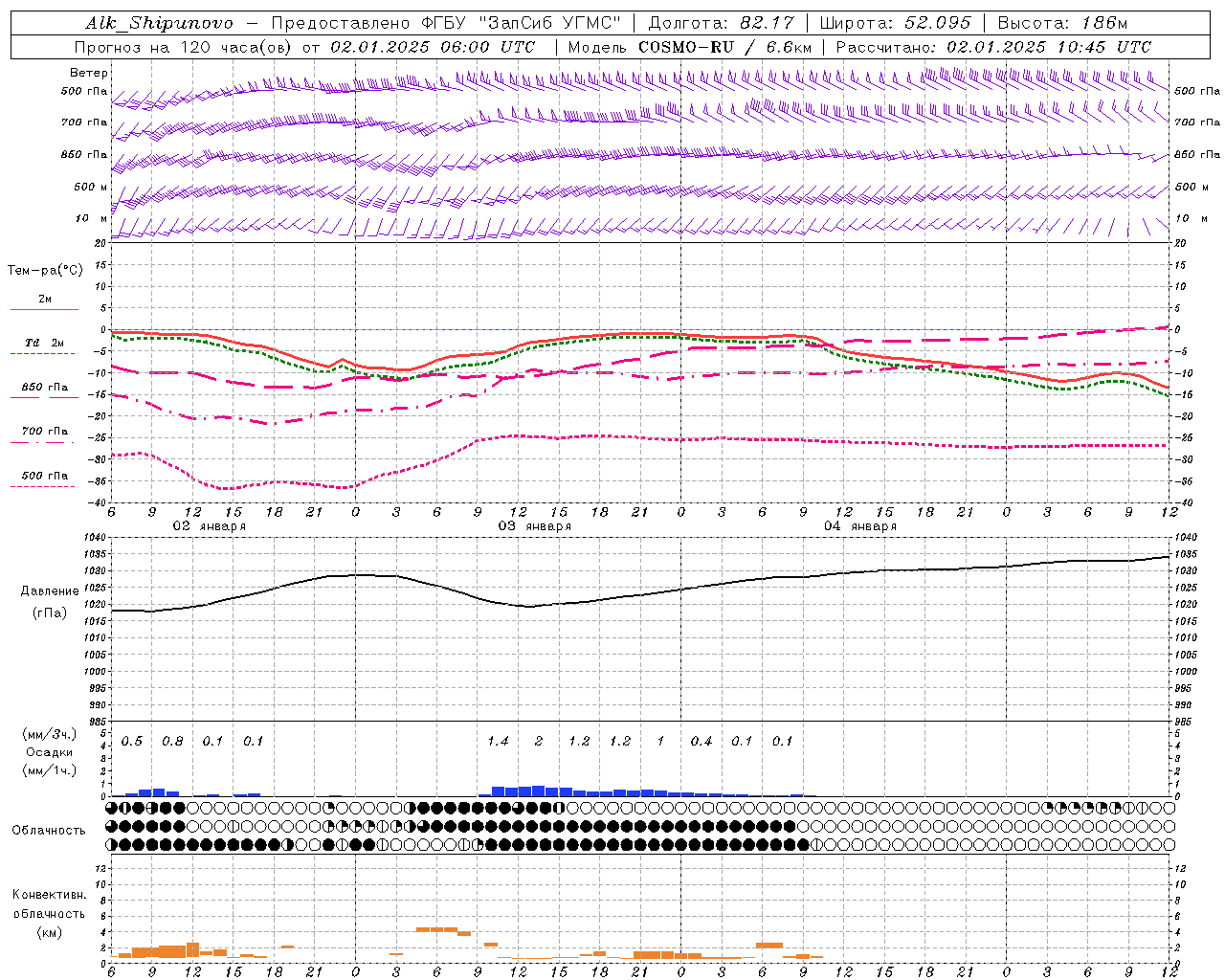Click the "700 гПа" label in temperature legend
The width and height of the screenshot is (1225, 980).
point(45,431)
